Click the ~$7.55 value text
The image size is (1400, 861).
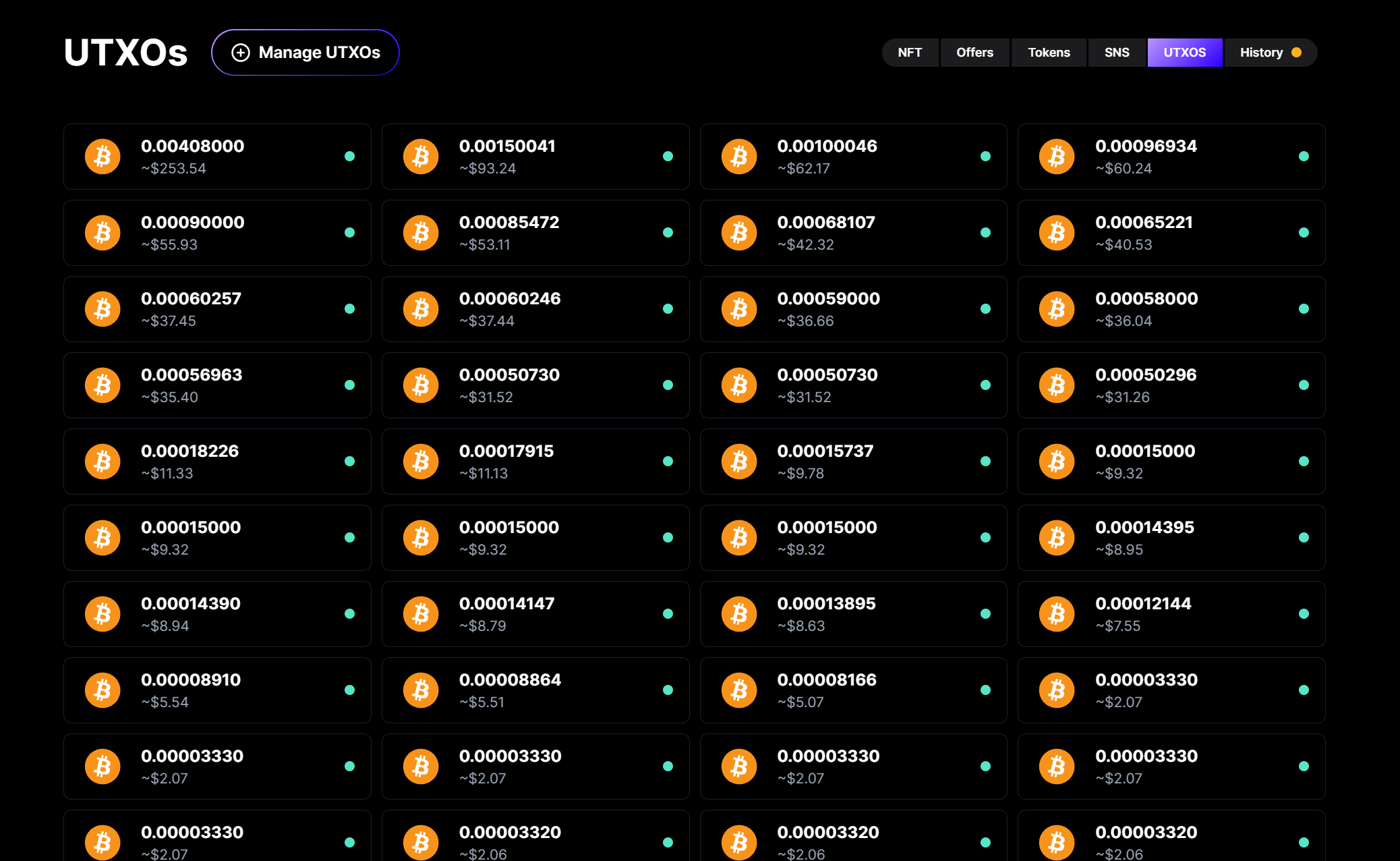(x=1118, y=626)
